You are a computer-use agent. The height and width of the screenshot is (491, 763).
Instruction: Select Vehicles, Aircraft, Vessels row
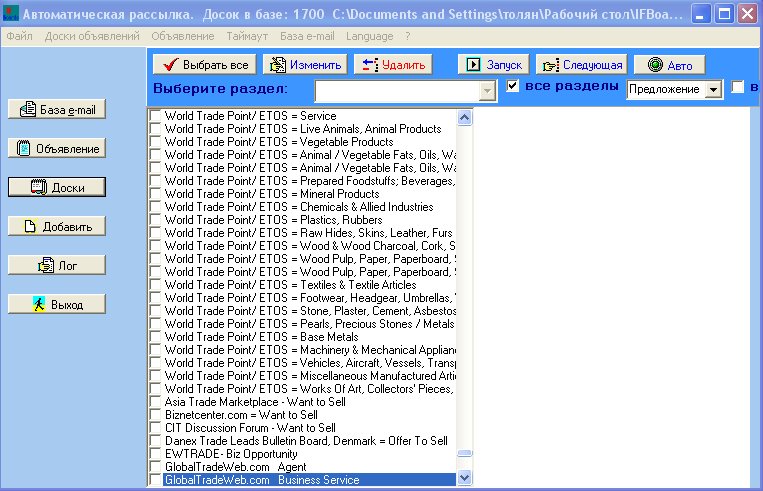309,363
